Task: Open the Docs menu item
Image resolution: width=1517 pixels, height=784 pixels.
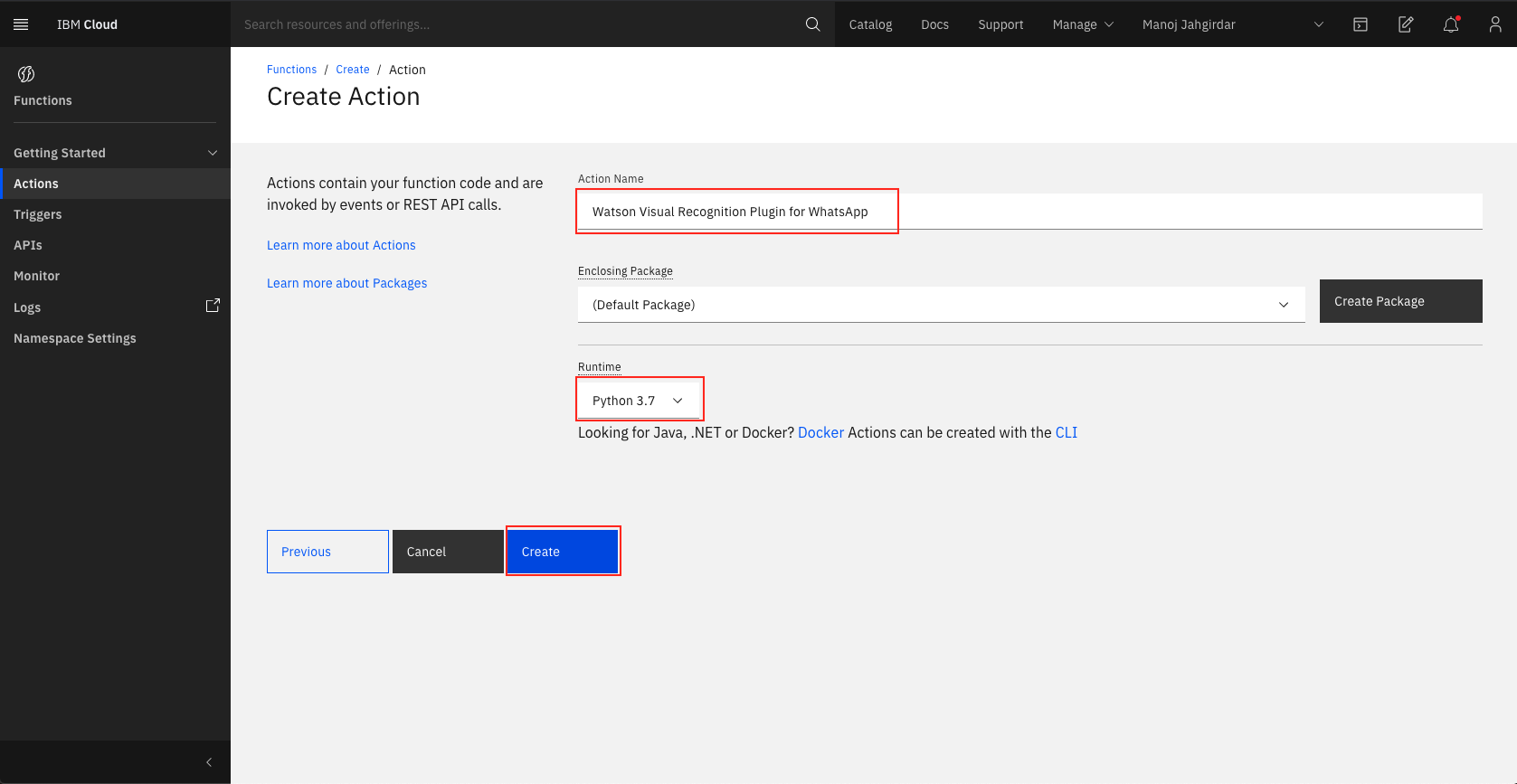Action: click(x=934, y=24)
